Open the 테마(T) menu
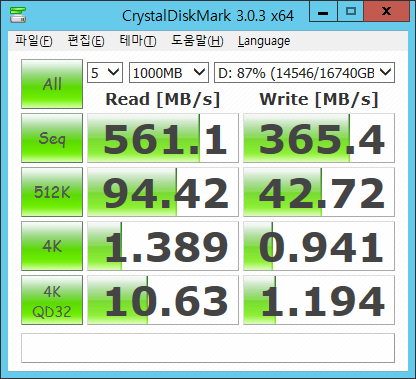The height and width of the screenshot is (379, 416). pyautogui.click(x=138, y=41)
